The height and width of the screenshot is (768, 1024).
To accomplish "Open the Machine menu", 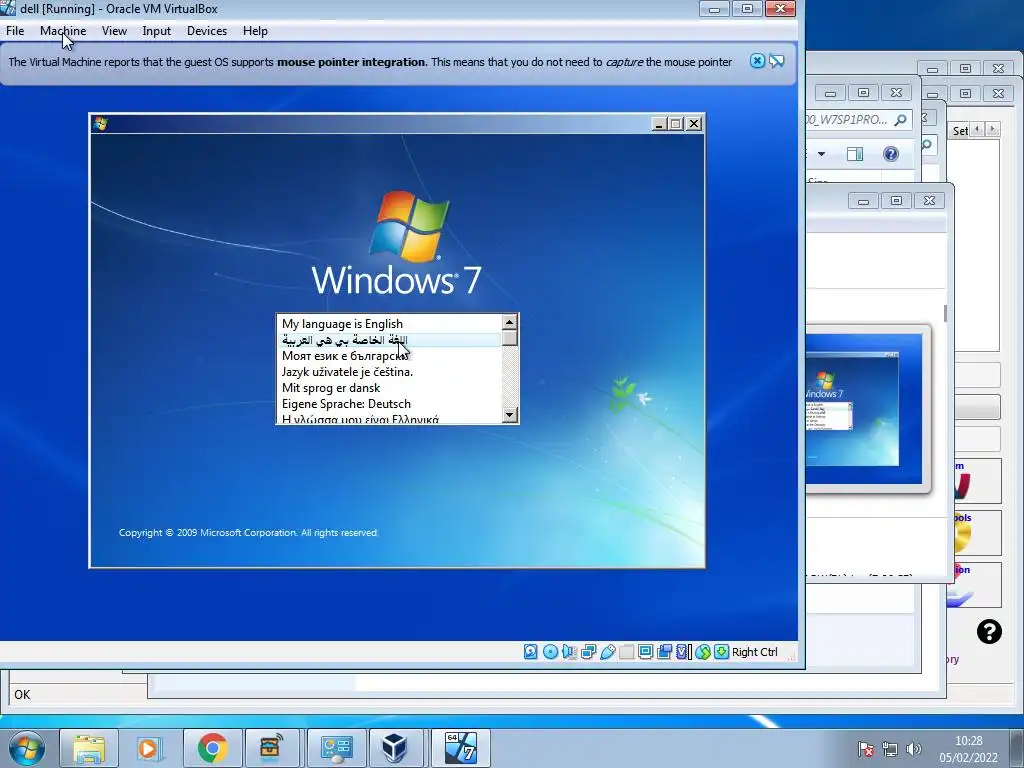I will [x=63, y=31].
